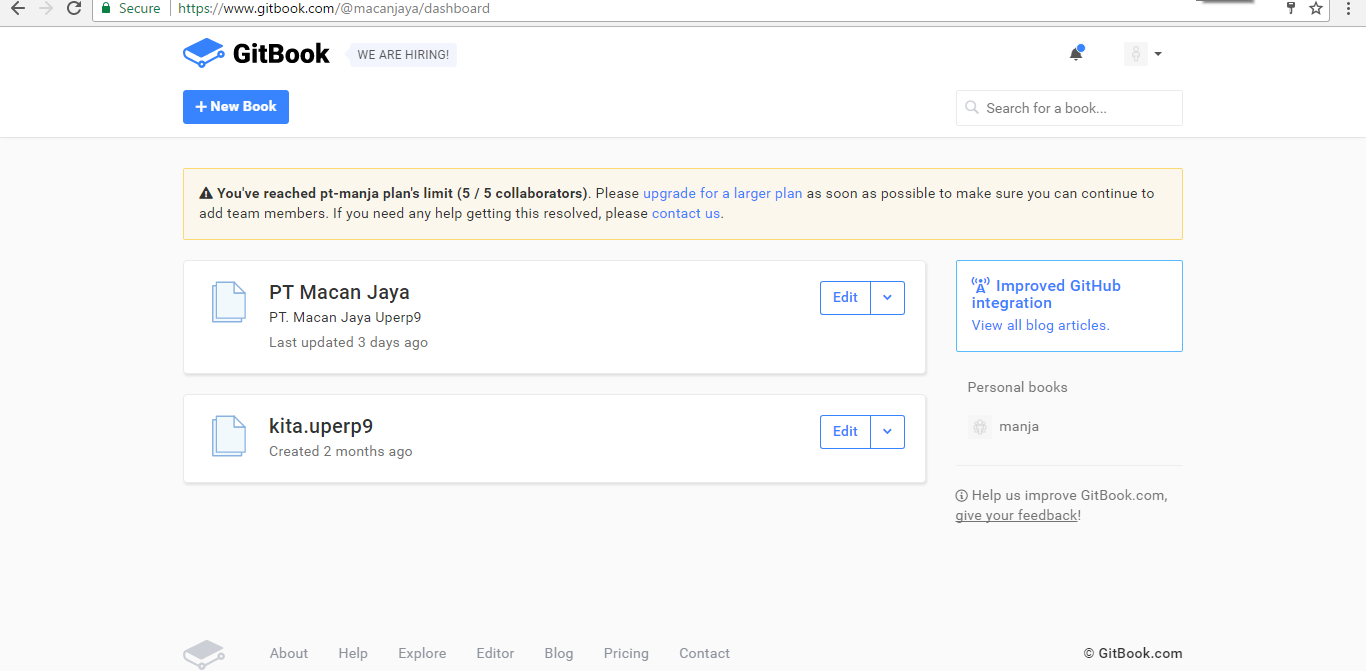This screenshot has height=671, width=1366.
Task: Open the Help footer link
Action: [x=353, y=653]
